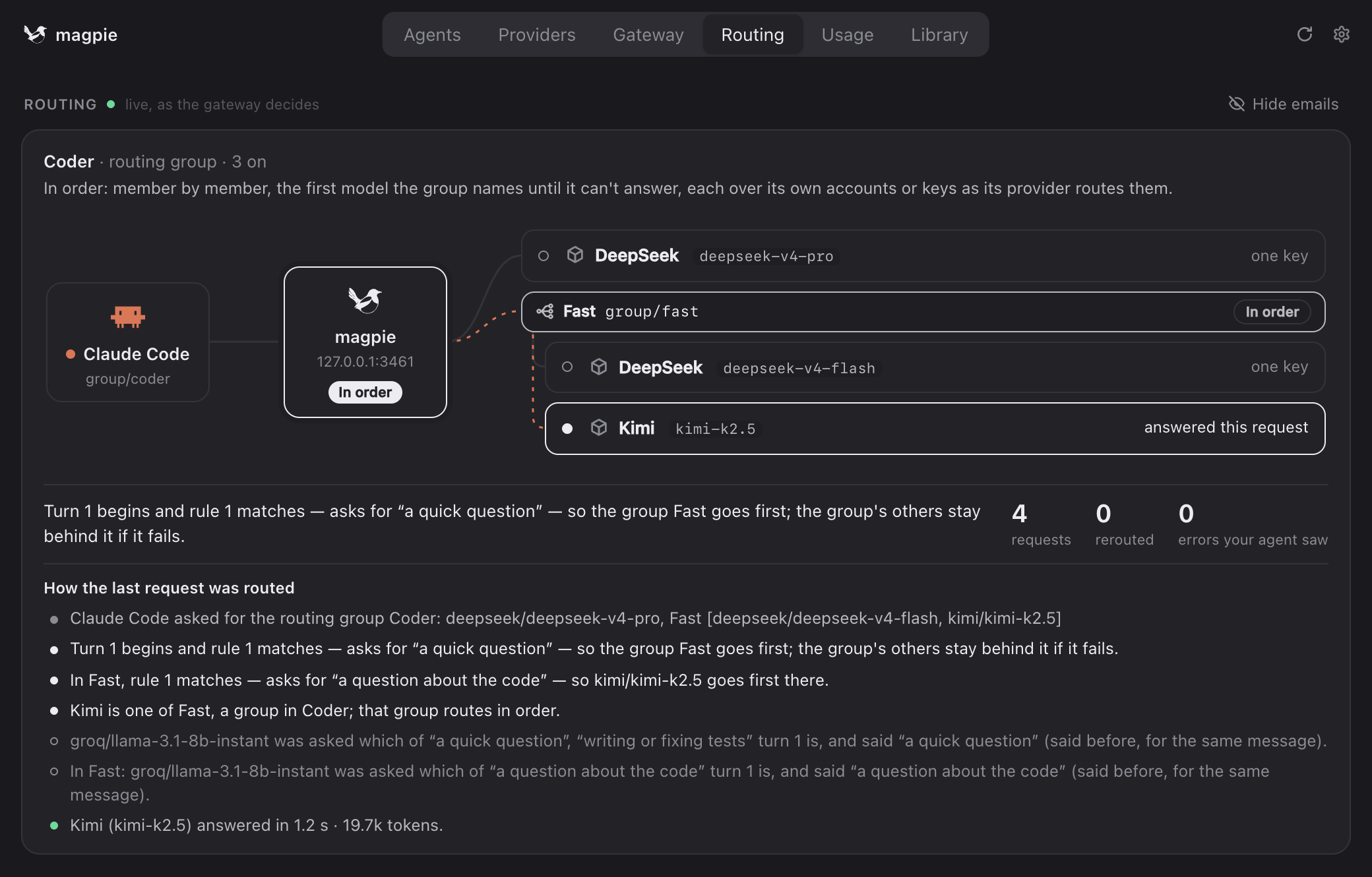The height and width of the screenshot is (877, 1372).
Task: Click the deepseek-v4-flash model label
Action: (799, 368)
